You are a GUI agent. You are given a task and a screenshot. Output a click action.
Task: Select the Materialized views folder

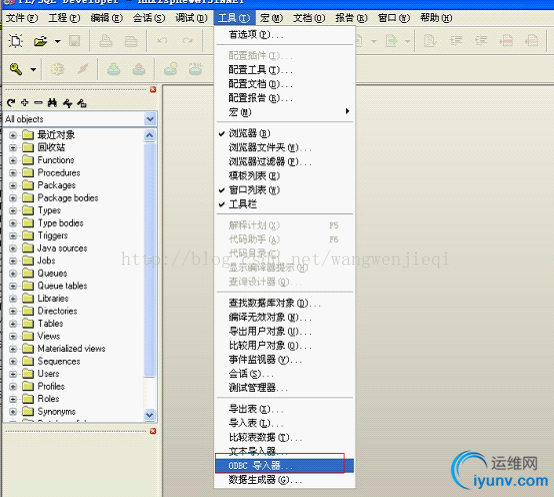point(71,349)
